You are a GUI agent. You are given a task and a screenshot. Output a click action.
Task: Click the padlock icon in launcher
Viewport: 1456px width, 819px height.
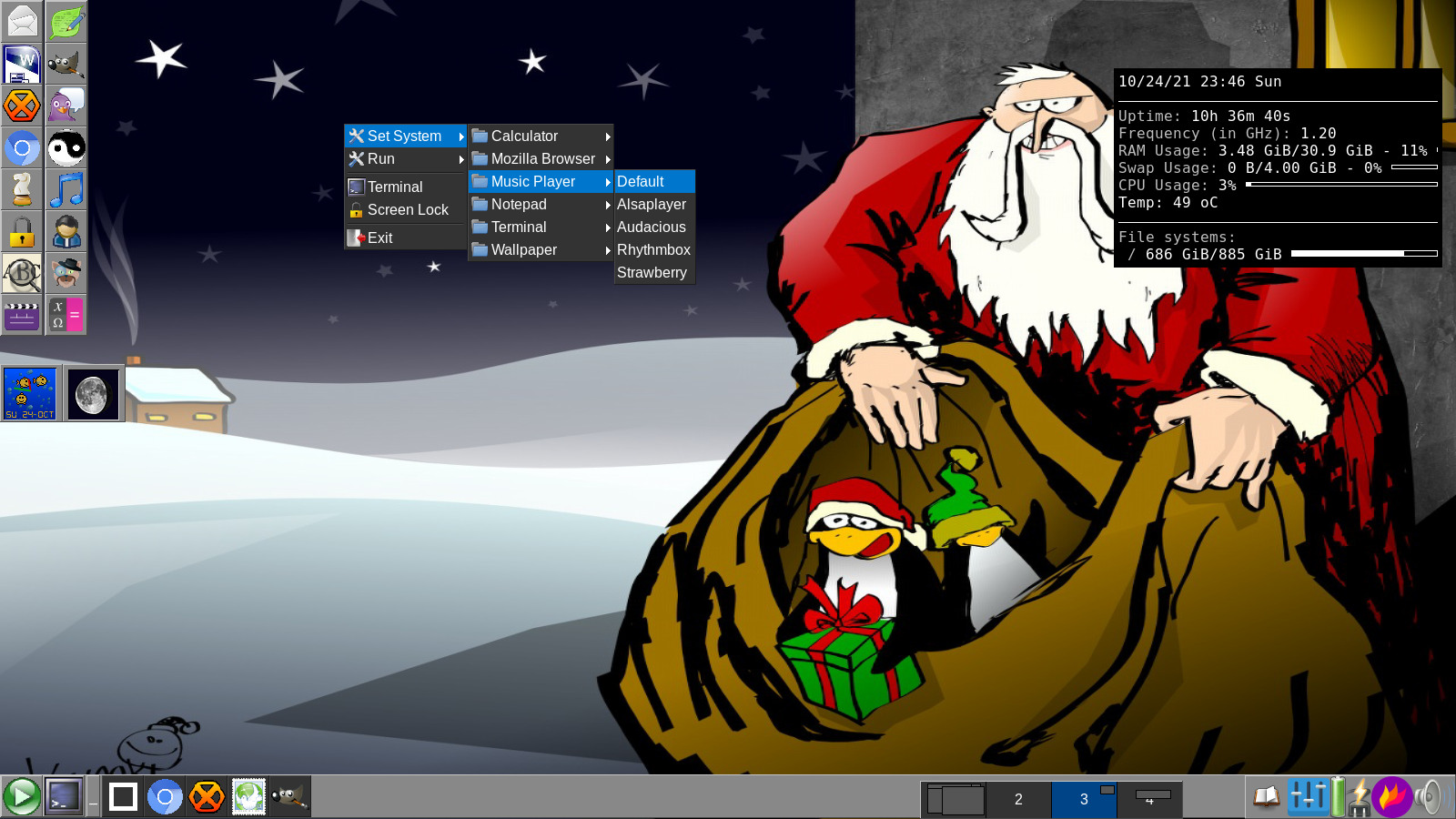(22, 232)
